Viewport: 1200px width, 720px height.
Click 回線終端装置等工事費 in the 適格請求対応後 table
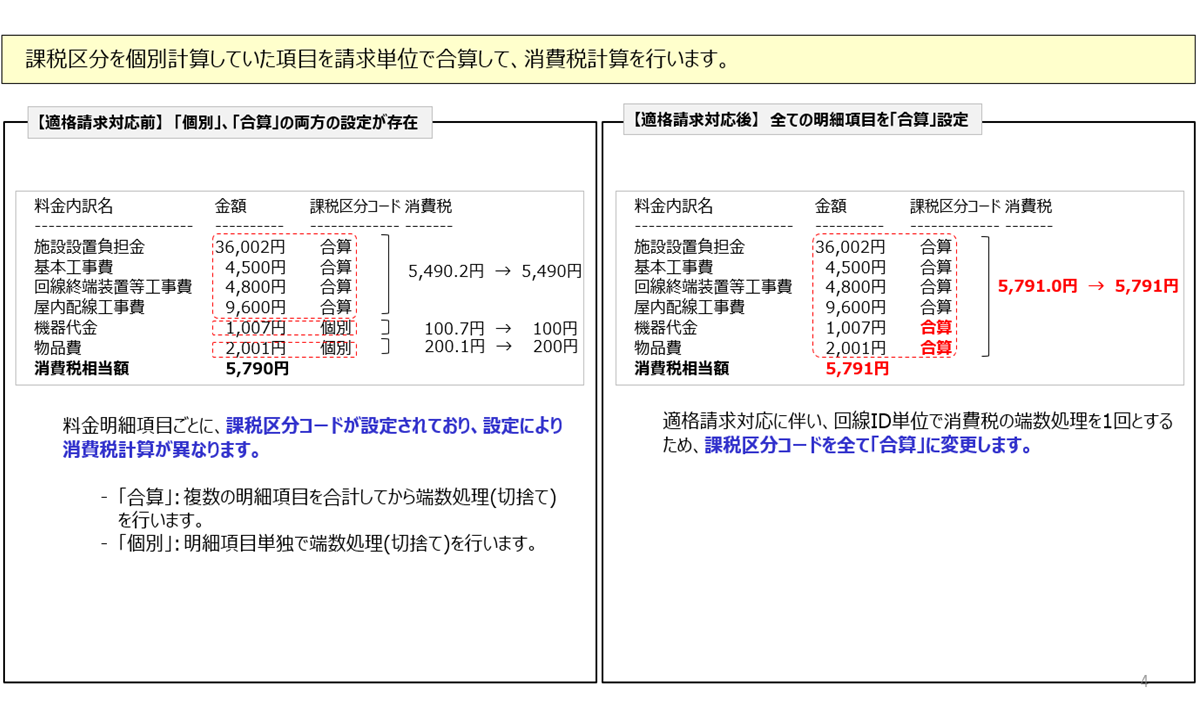point(712,287)
